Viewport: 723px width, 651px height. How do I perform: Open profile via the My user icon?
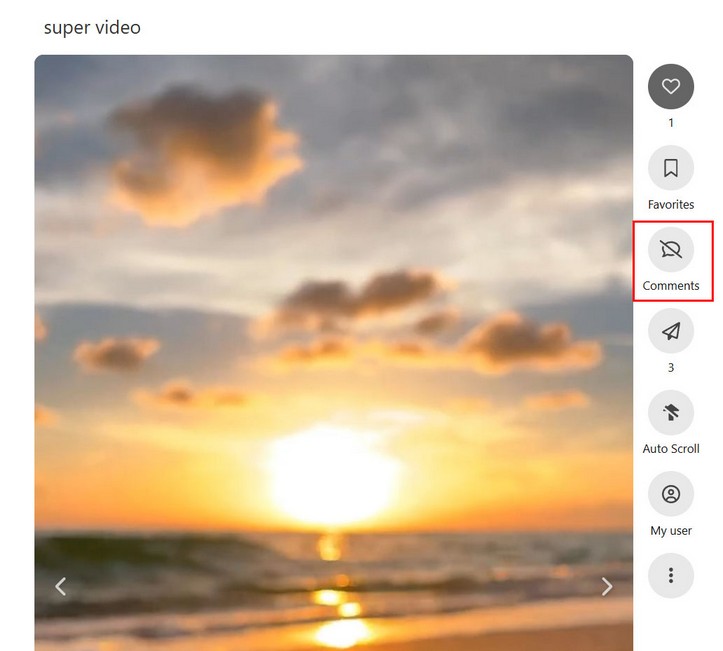[670, 494]
